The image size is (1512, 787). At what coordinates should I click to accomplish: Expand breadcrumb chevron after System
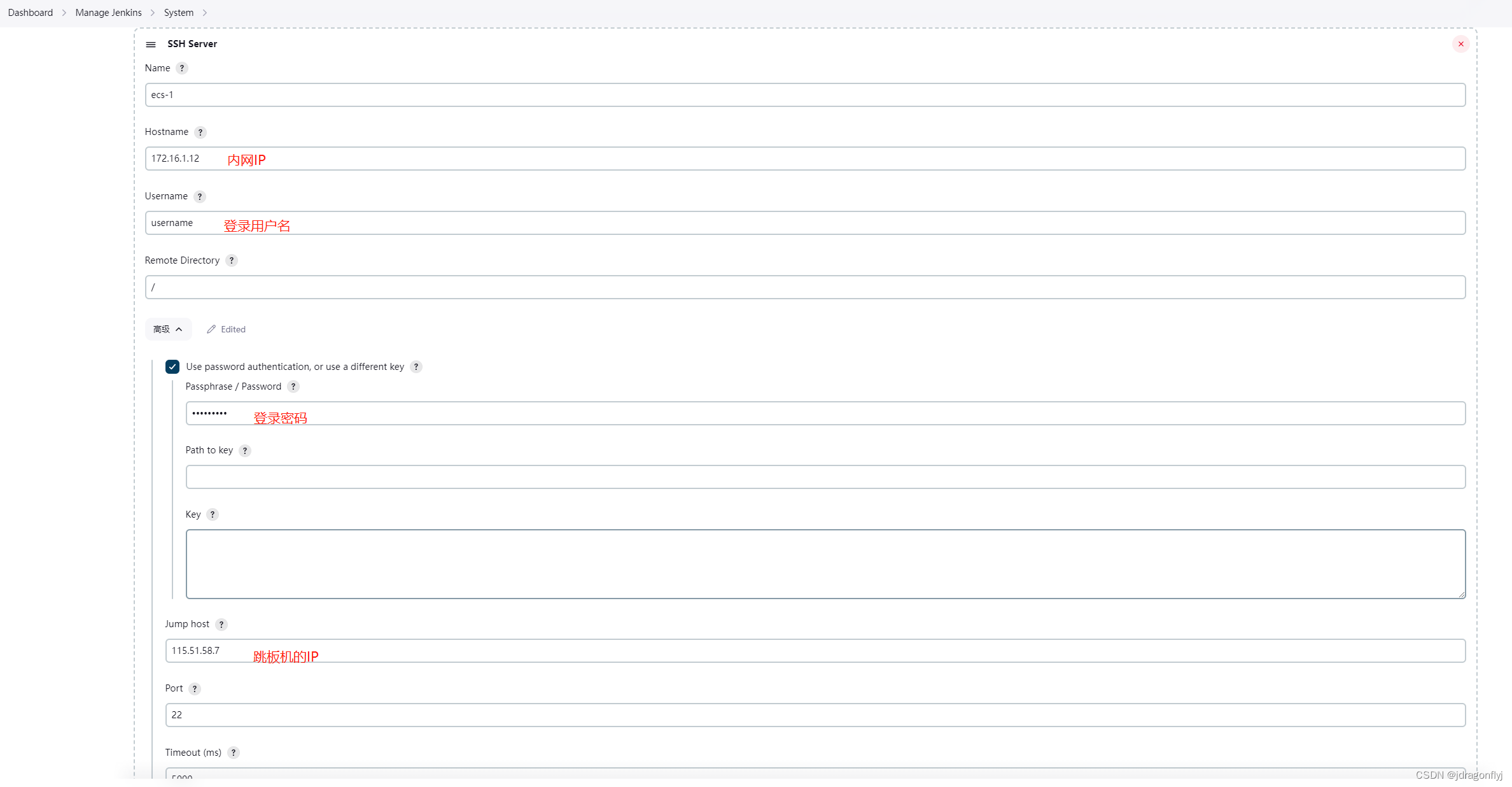tap(205, 13)
